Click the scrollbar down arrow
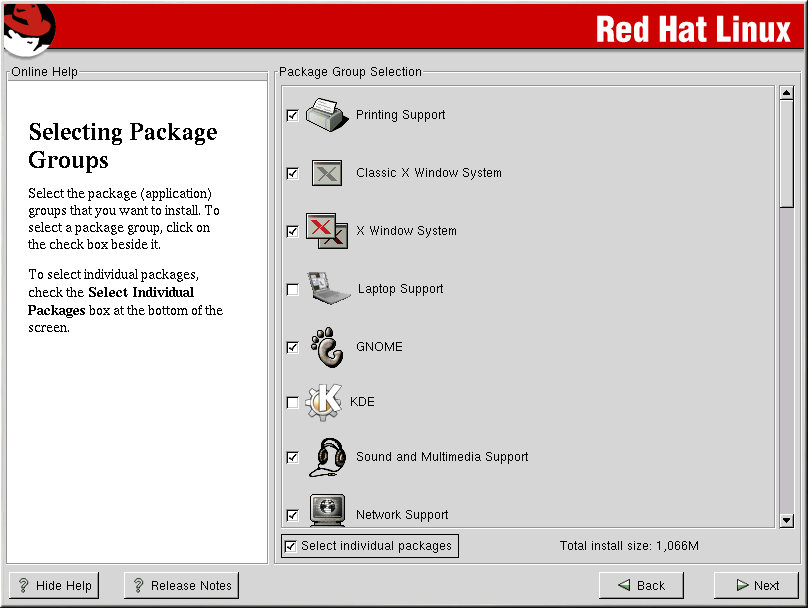This screenshot has height=608, width=808. 786,520
